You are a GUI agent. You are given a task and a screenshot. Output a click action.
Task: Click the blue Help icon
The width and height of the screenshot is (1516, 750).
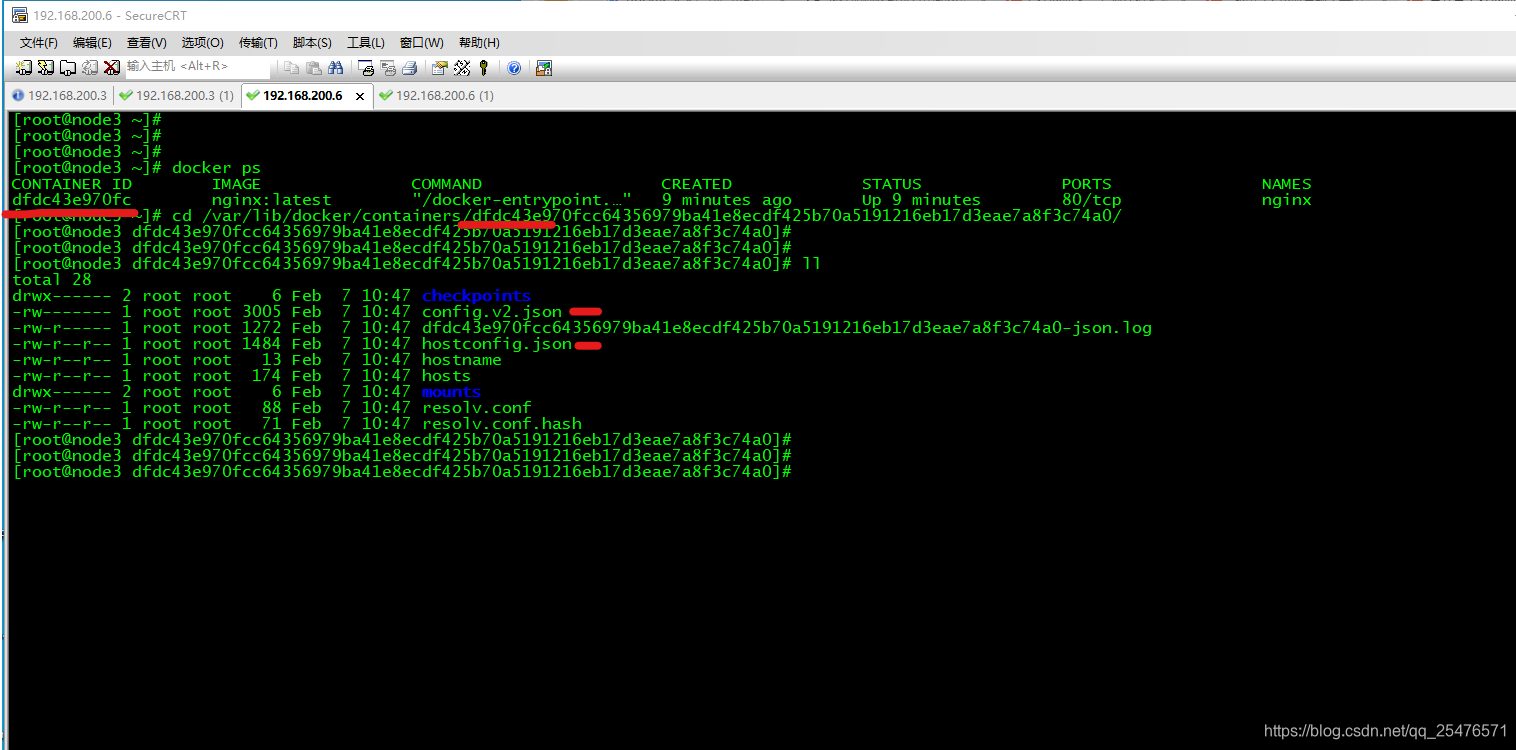tap(514, 67)
